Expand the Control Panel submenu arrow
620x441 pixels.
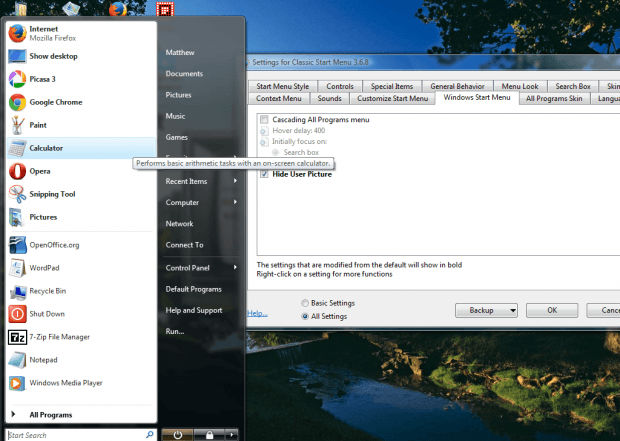click(x=235, y=267)
